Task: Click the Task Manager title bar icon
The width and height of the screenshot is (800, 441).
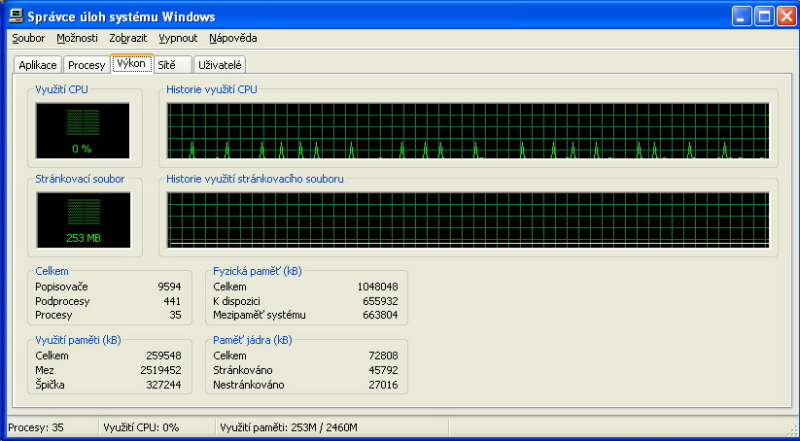Action: click(16, 17)
